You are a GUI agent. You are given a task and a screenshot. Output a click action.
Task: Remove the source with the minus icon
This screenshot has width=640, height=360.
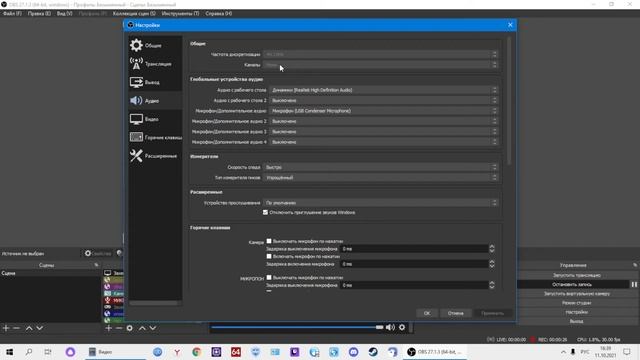(119, 328)
